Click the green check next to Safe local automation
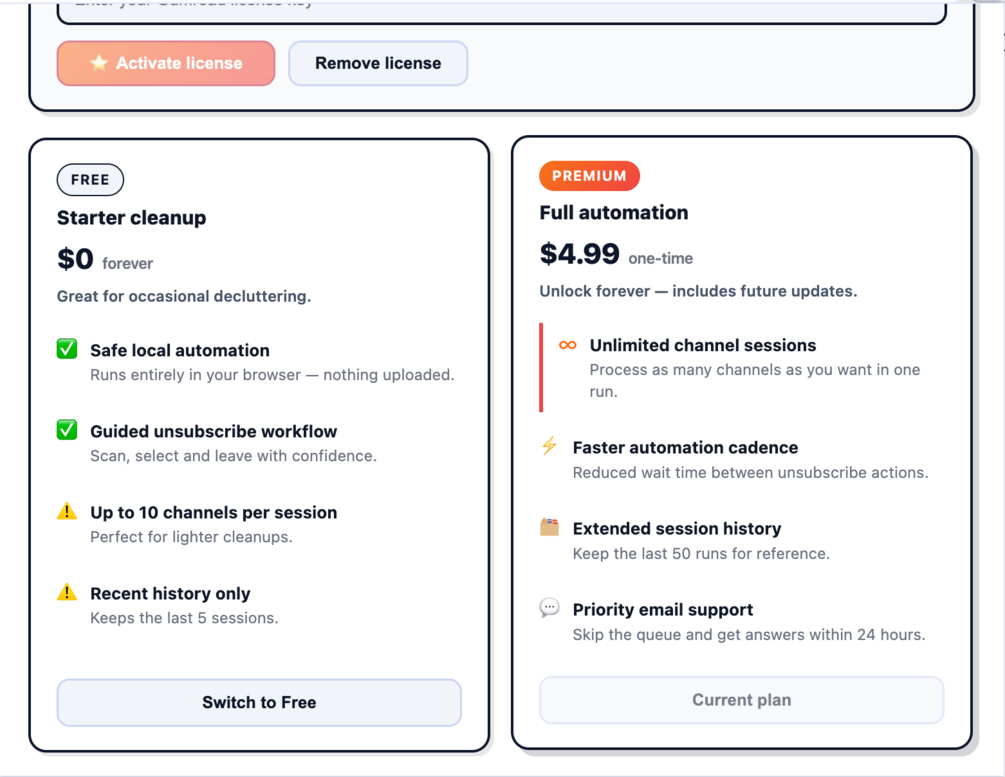Viewport: 1005px width, 777px height. tap(67, 349)
